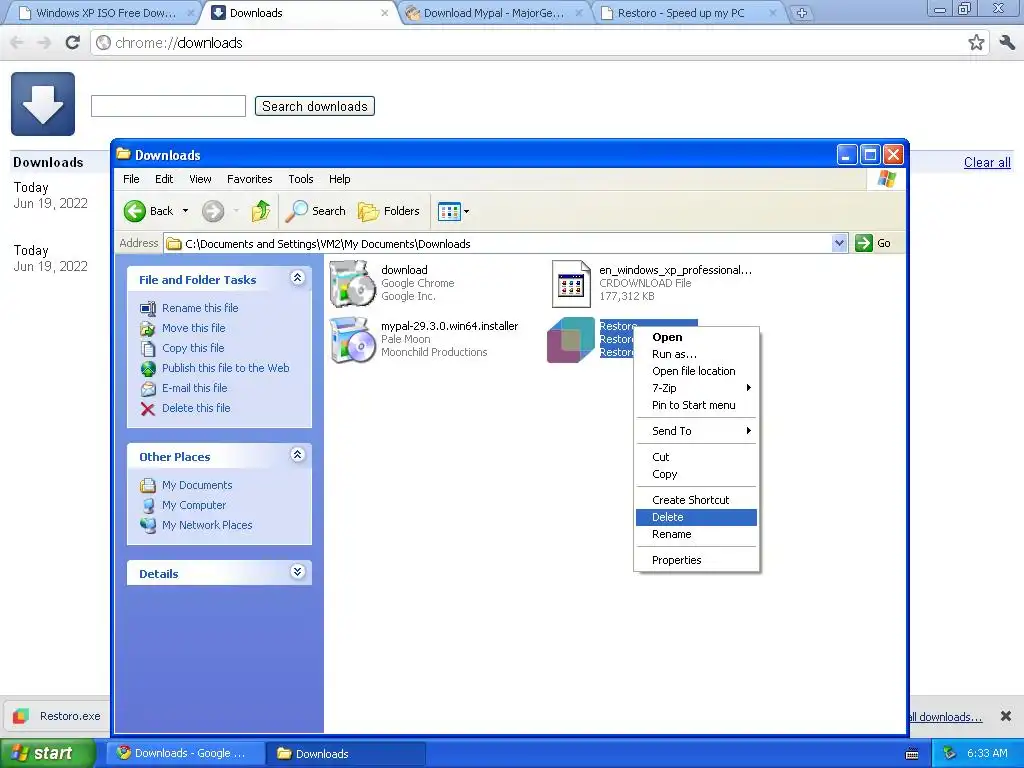Open My Network Places link
This screenshot has height=768, width=1024.
(x=207, y=525)
